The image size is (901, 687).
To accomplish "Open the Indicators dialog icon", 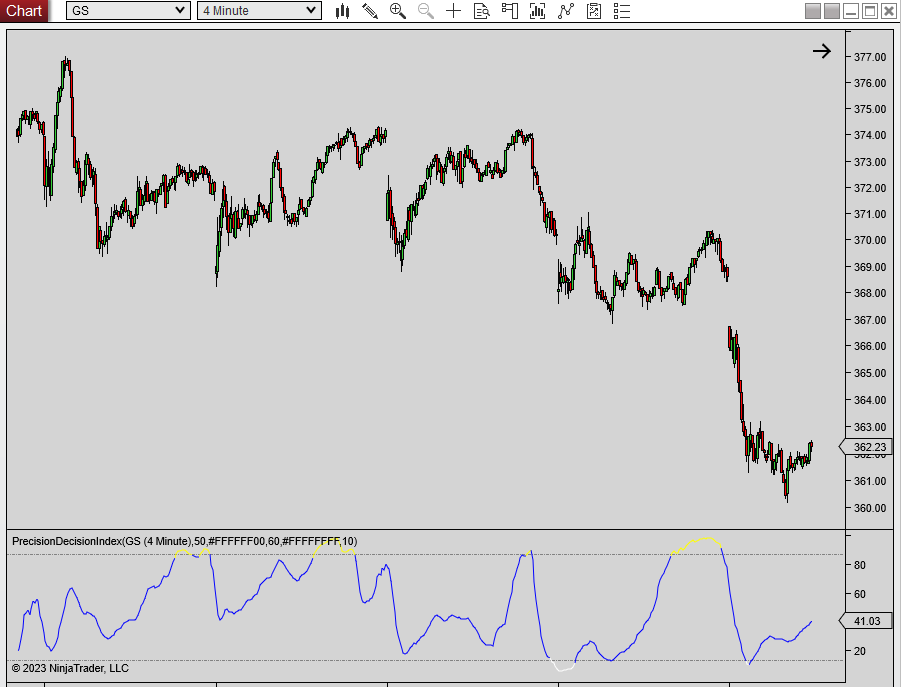I will tap(537, 11).
